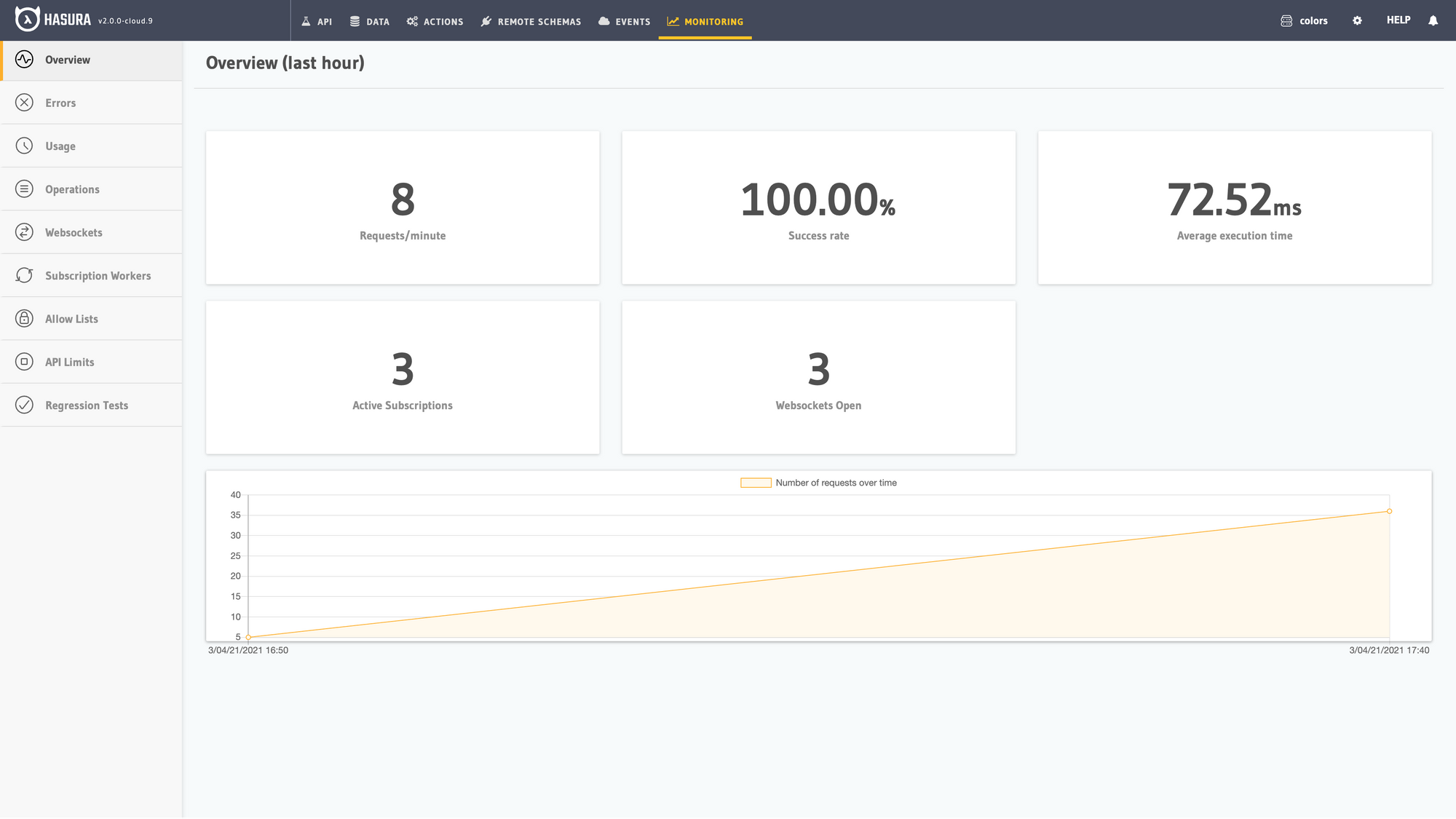Click chart end date 3/04/21/2021 17:40
Screen dimensions: 1456x819
[1389, 650]
